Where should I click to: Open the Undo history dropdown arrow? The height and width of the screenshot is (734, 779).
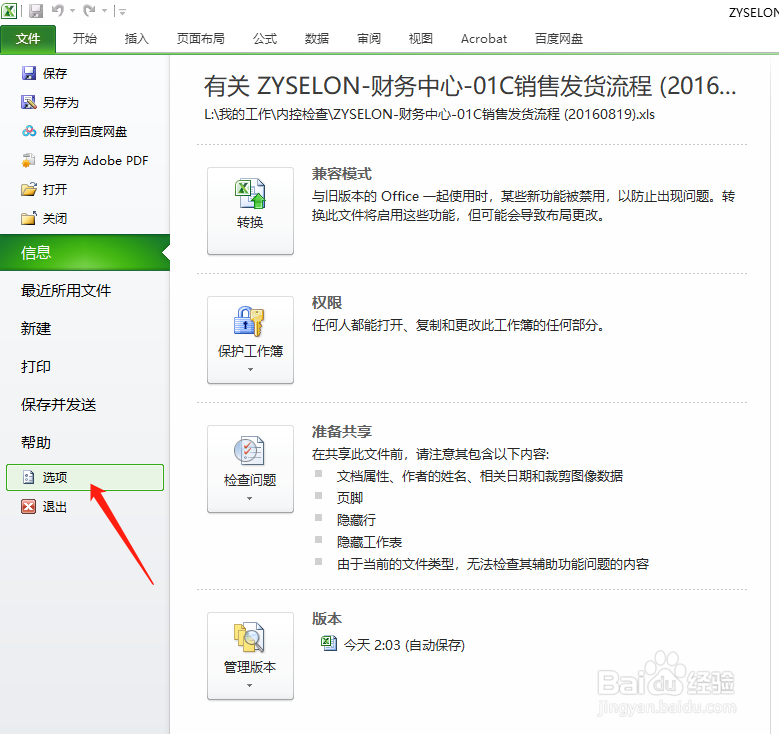73,10
